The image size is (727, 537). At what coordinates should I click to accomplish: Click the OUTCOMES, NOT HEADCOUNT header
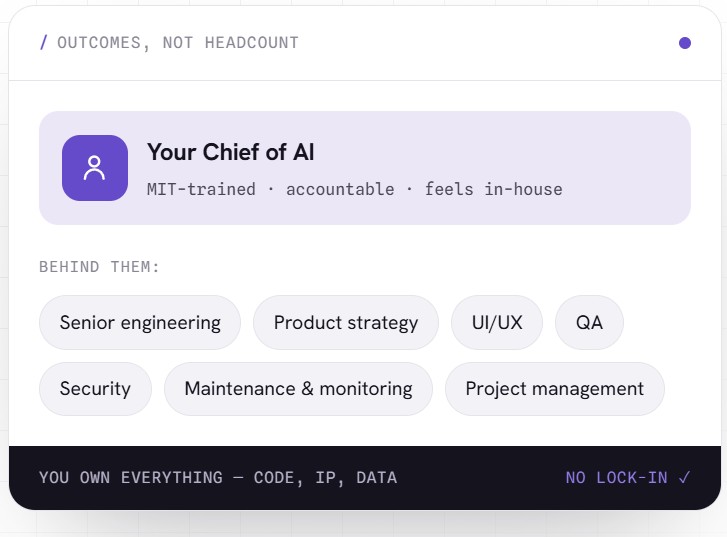pos(178,43)
